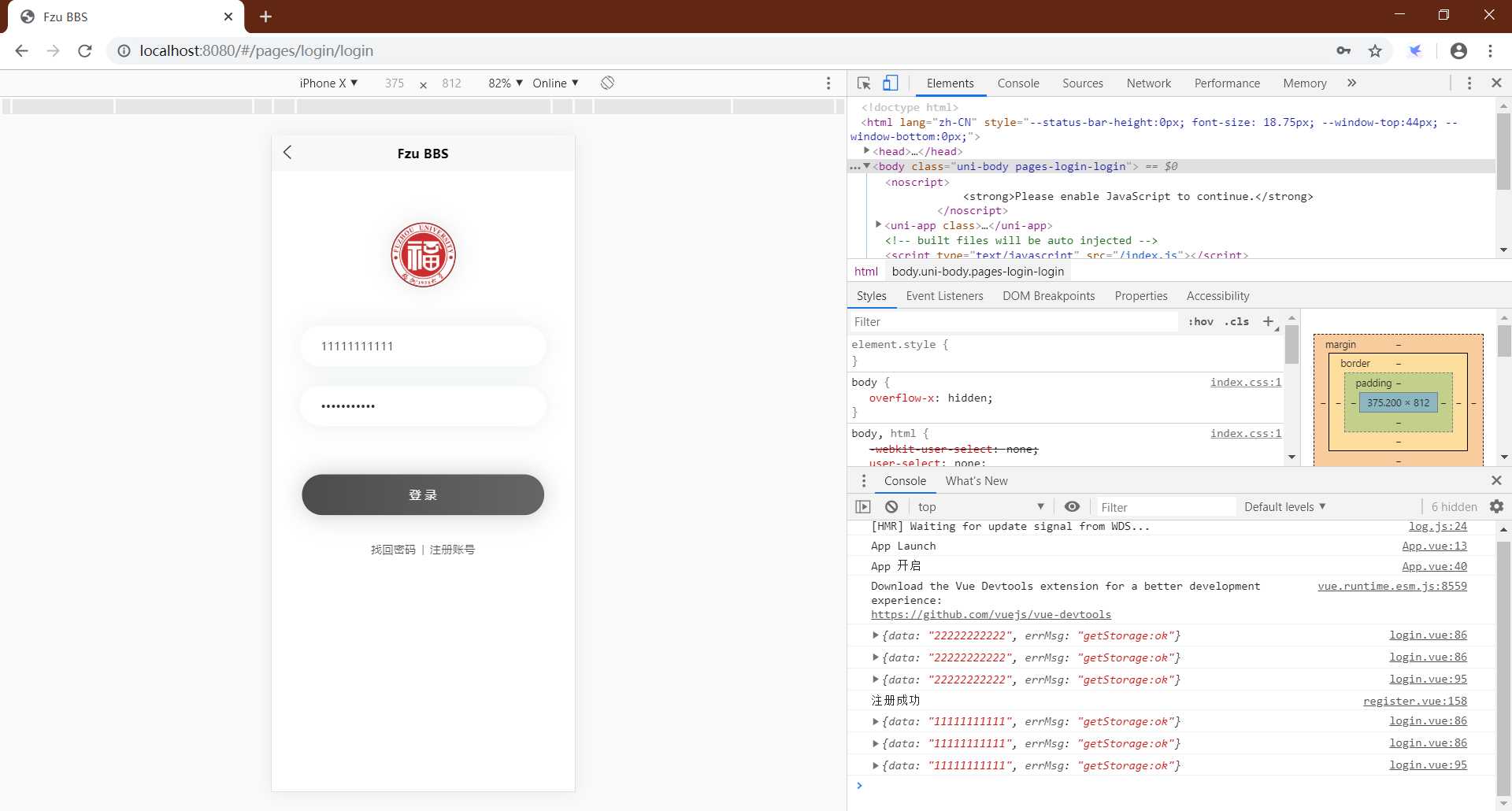The image size is (1512, 811).
Task: Click the 登录 login button
Action: coord(423,494)
